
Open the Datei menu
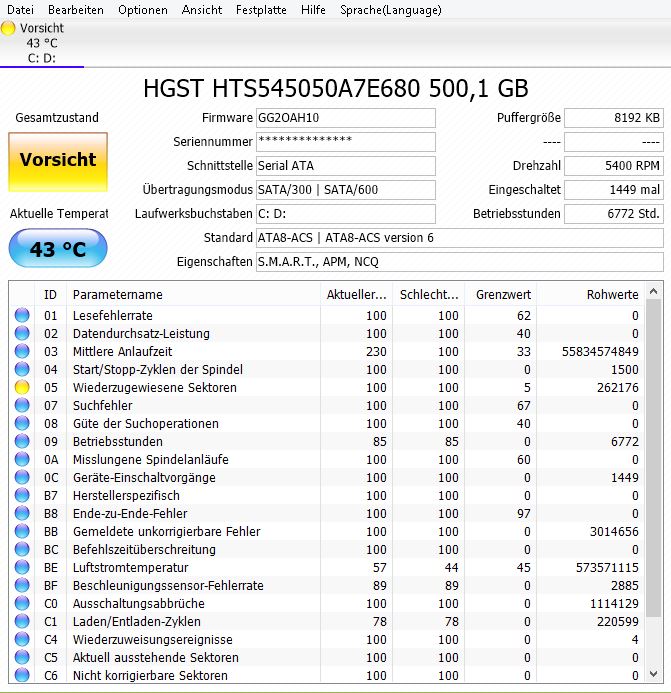(x=20, y=10)
